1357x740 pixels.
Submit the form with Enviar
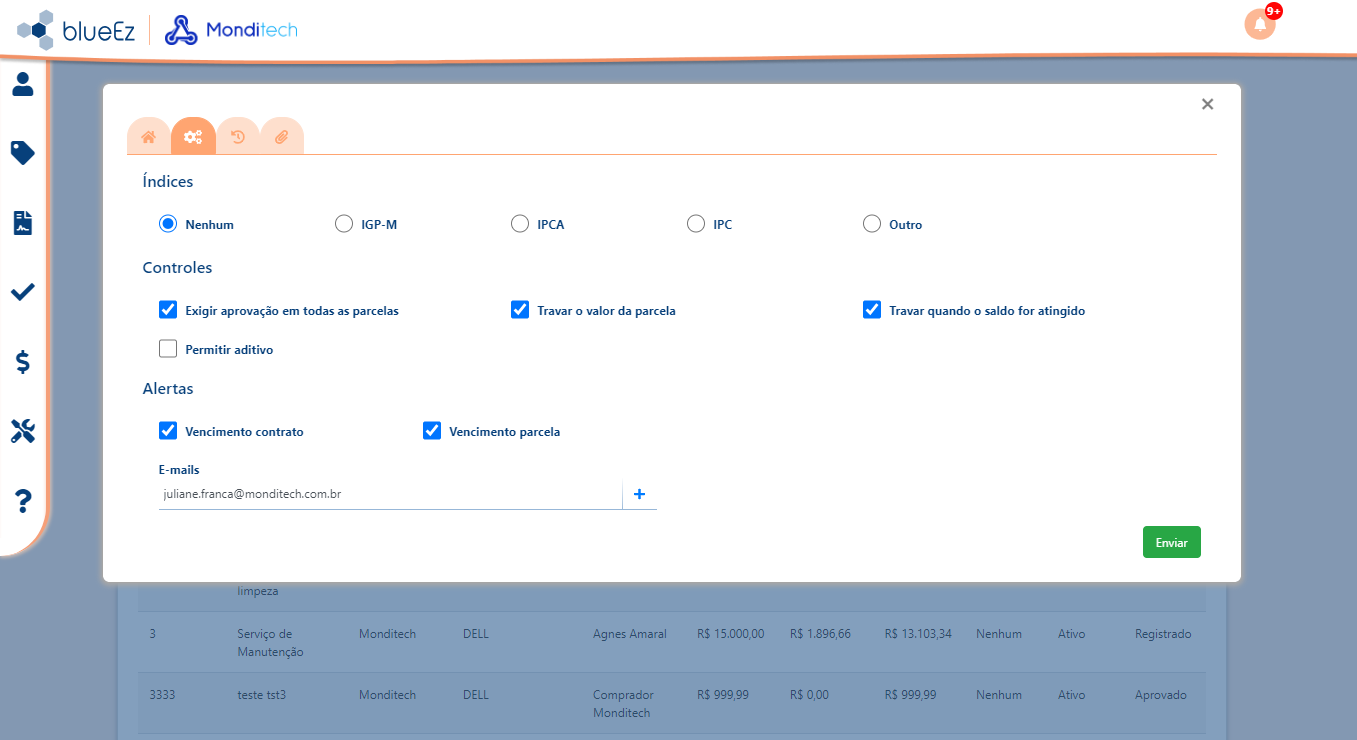click(x=1172, y=542)
